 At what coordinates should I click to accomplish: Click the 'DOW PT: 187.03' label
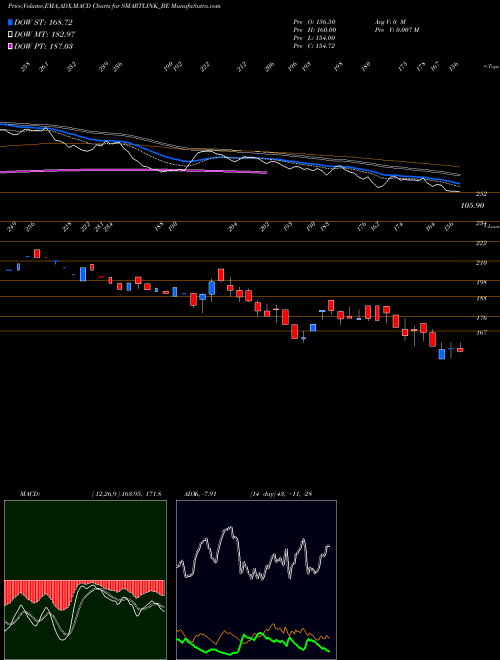44,46
